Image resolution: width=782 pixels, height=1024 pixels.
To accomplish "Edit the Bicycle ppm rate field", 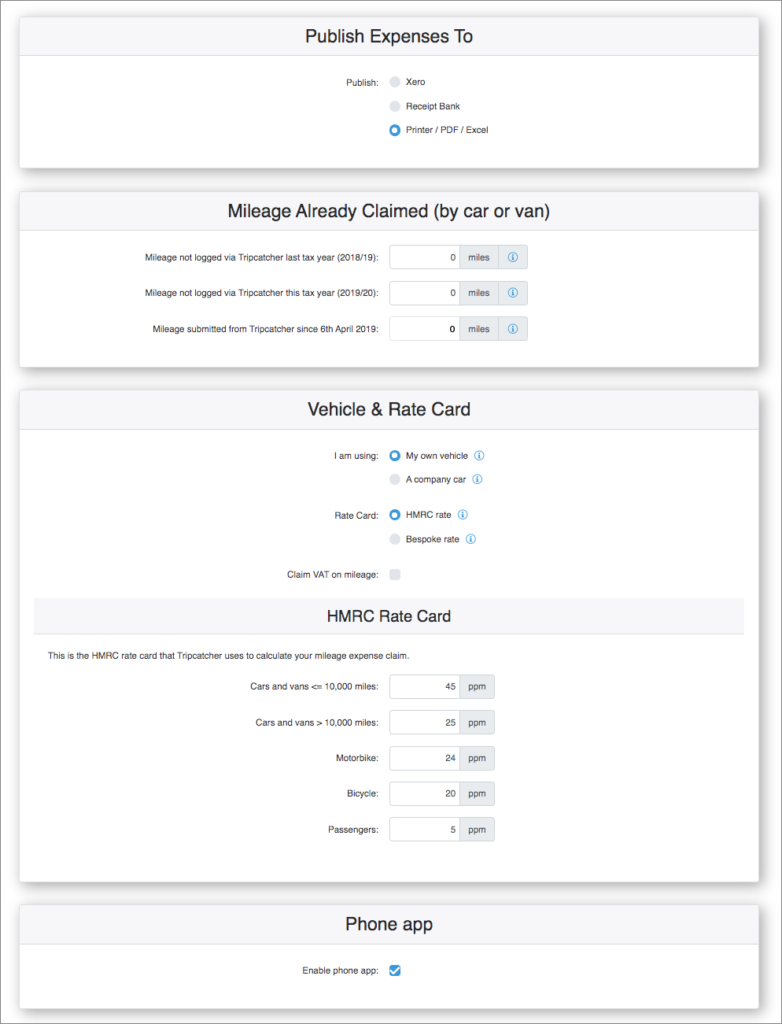I will 425,794.
